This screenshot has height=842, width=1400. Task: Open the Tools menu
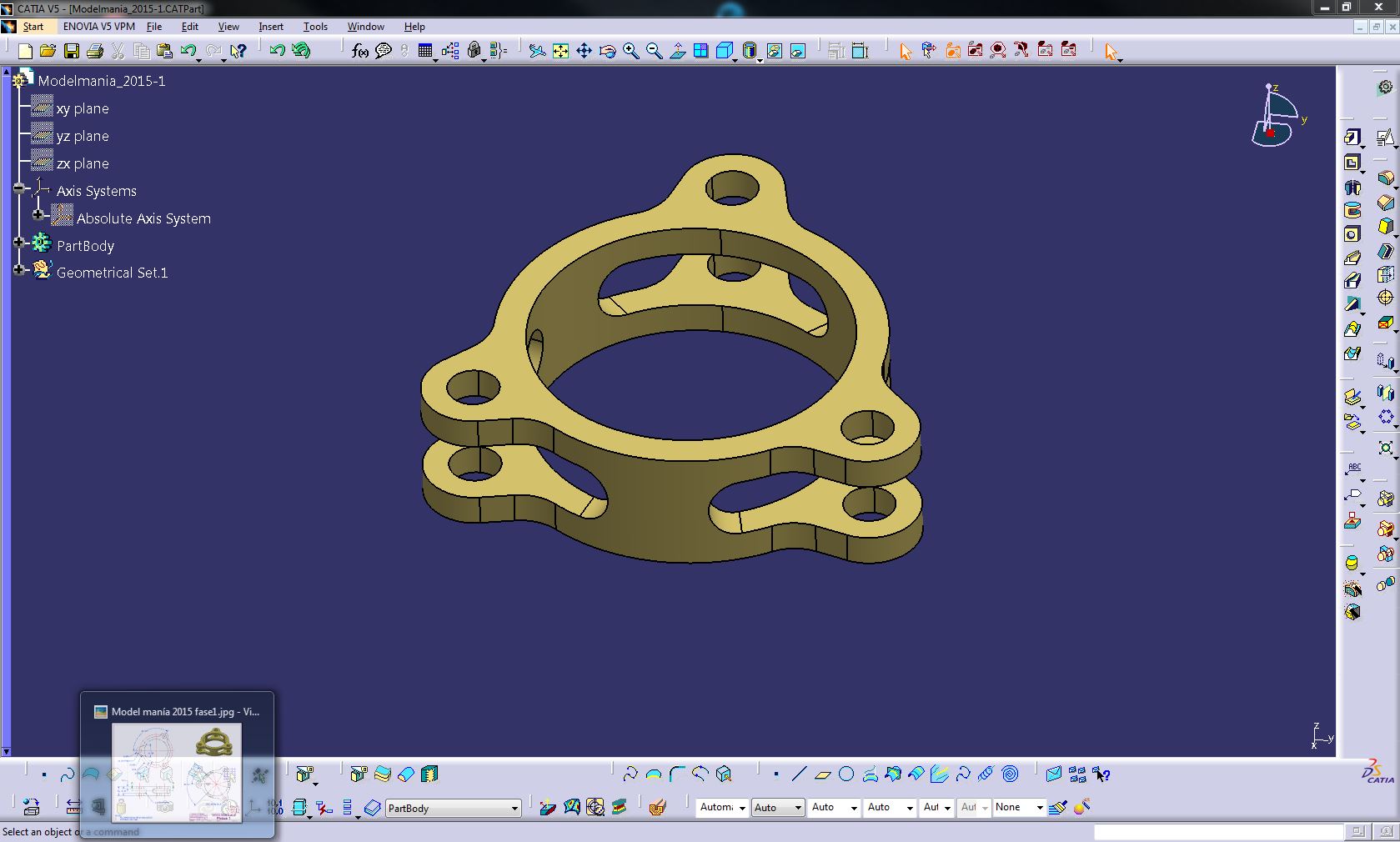pyautogui.click(x=315, y=27)
